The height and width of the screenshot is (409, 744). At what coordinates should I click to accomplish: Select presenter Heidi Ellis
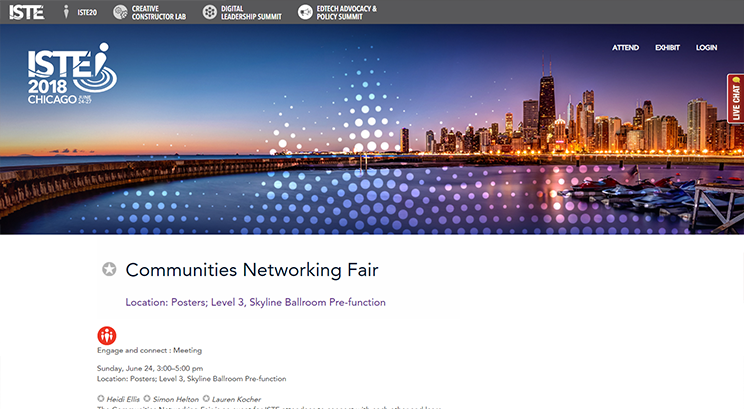coord(123,399)
